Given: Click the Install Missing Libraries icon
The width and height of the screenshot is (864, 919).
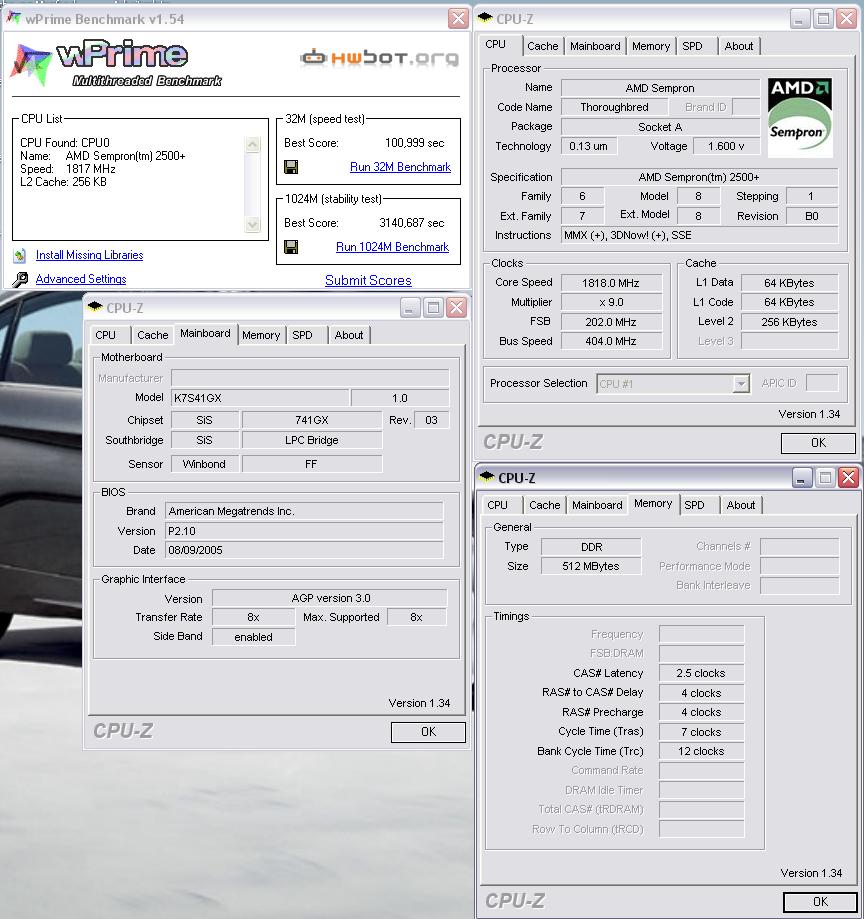Looking at the screenshot, I should 20,255.
